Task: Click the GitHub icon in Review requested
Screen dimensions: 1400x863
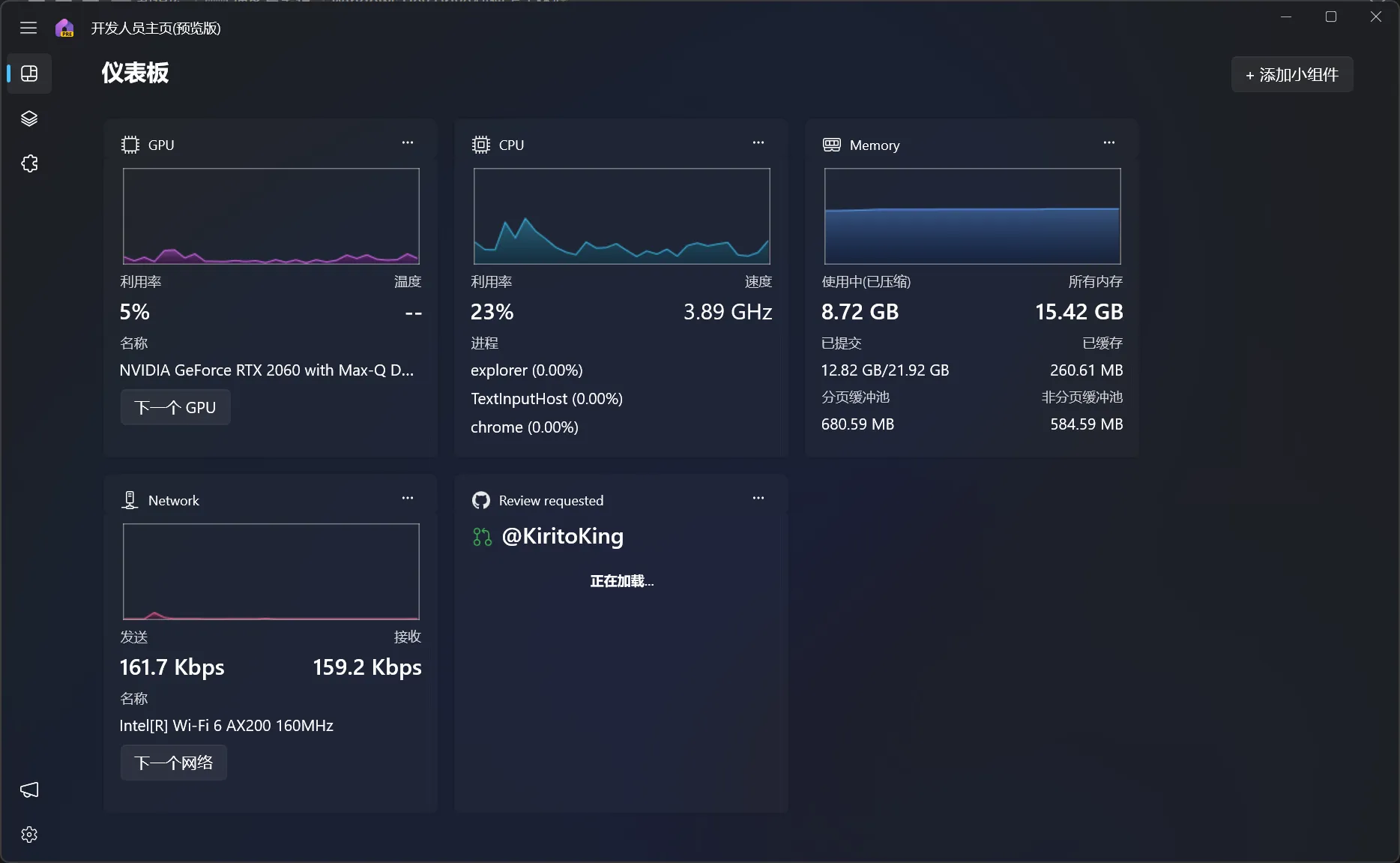Action: [481, 500]
